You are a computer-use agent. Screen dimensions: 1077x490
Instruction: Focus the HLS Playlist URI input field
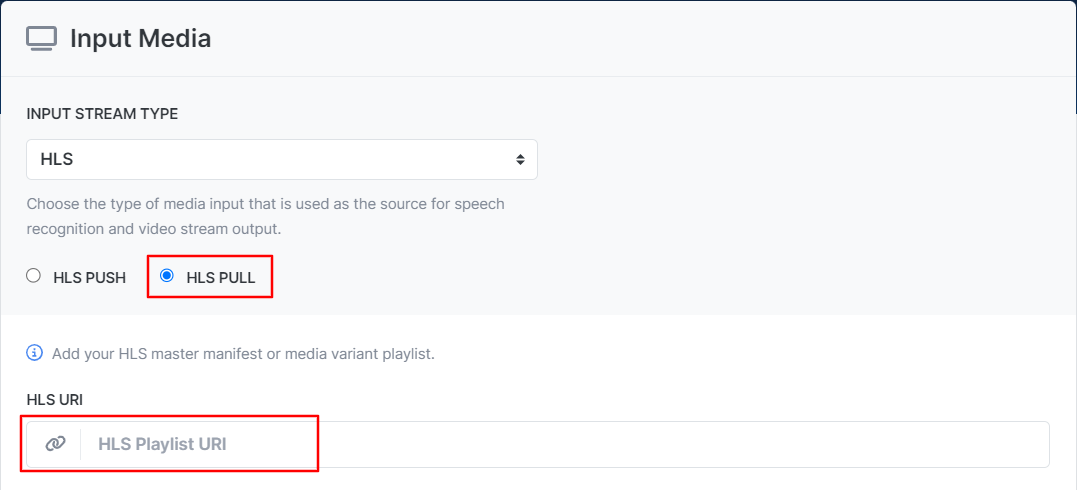[x=565, y=444]
